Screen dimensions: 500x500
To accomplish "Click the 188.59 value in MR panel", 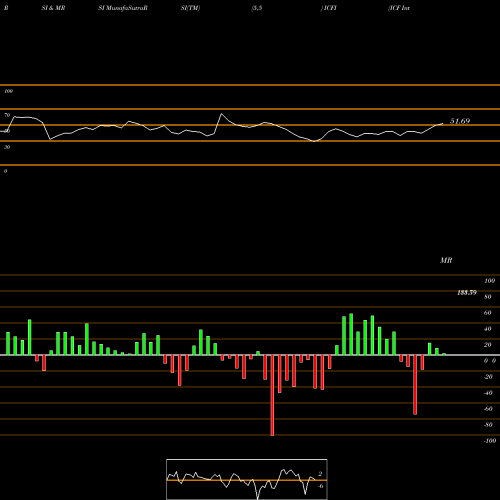I will [467, 293].
